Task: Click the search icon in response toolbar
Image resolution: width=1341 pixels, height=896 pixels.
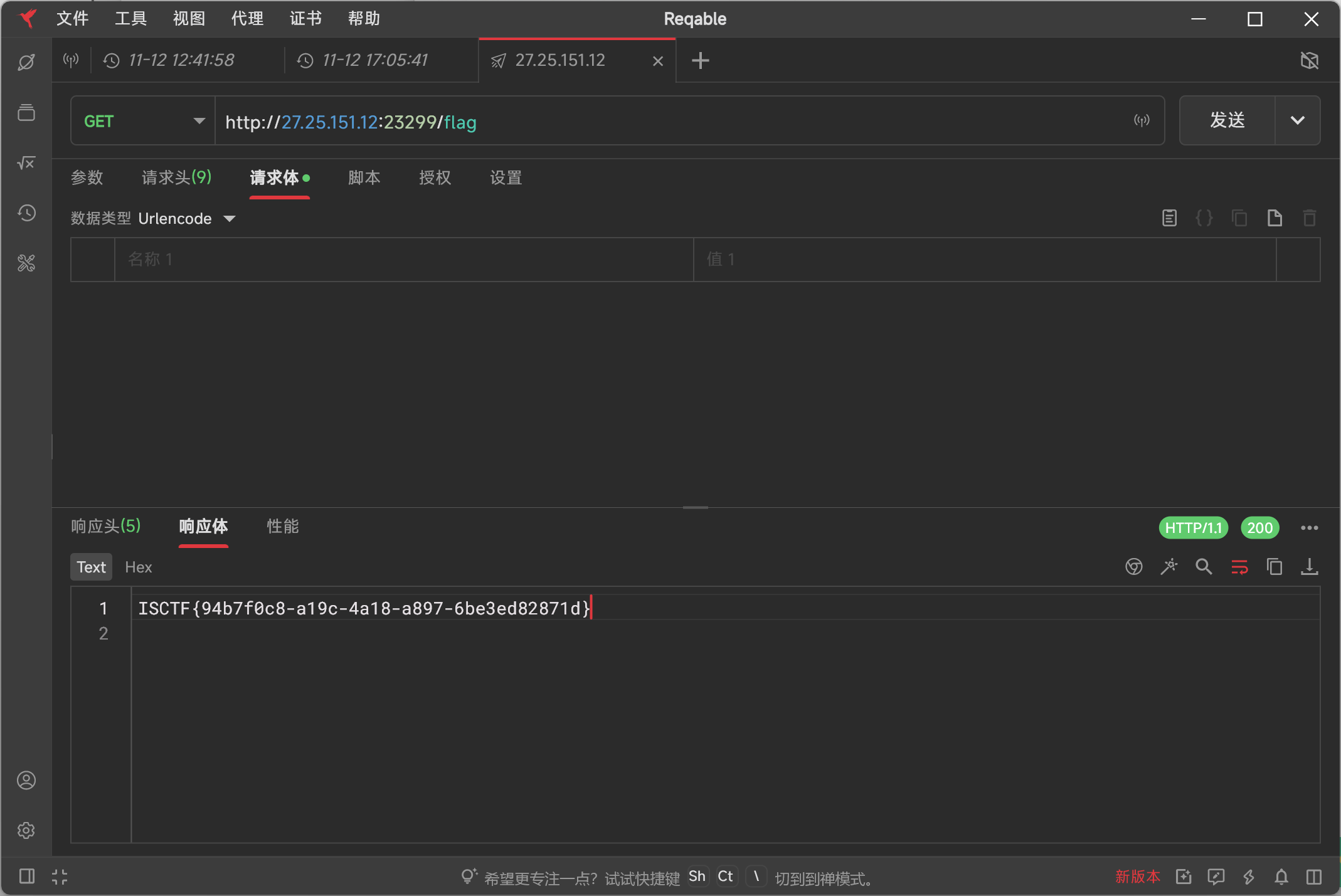Action: pyautogui.click(x=1204, y=567)
